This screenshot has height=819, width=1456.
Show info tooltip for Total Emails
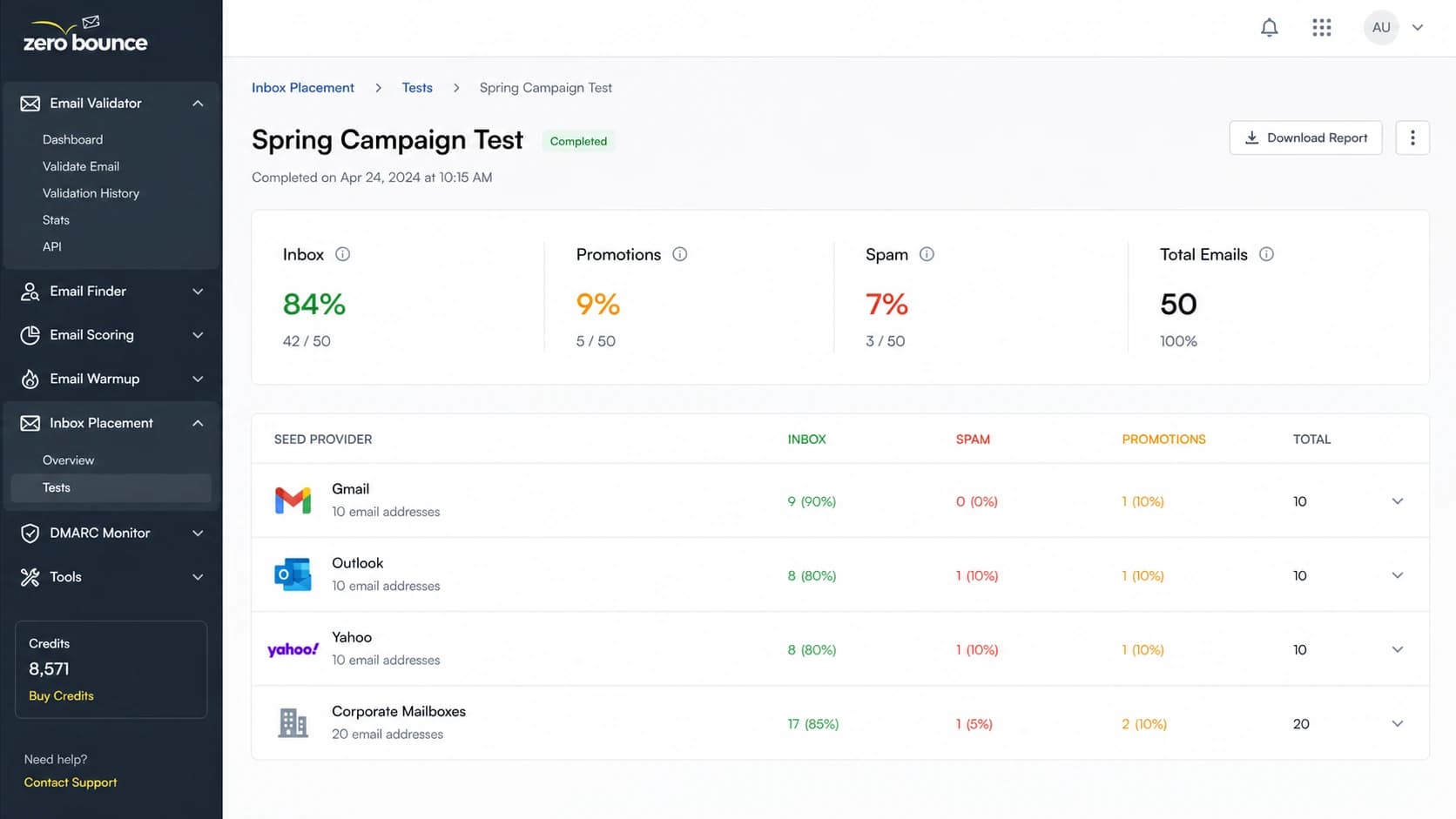point(1267,254)
